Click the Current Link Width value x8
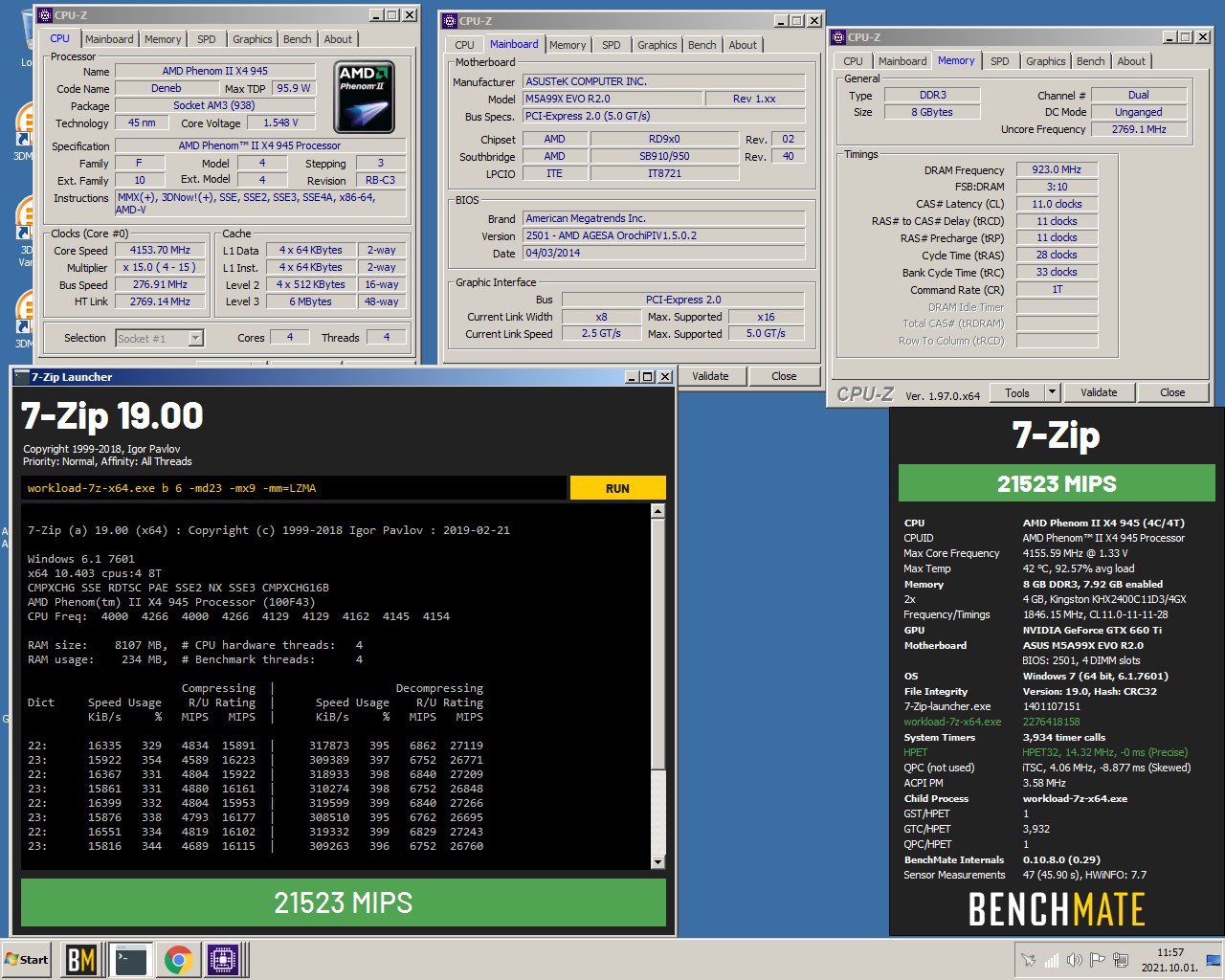Screen dimensions: 1225x980 [601, 317]
